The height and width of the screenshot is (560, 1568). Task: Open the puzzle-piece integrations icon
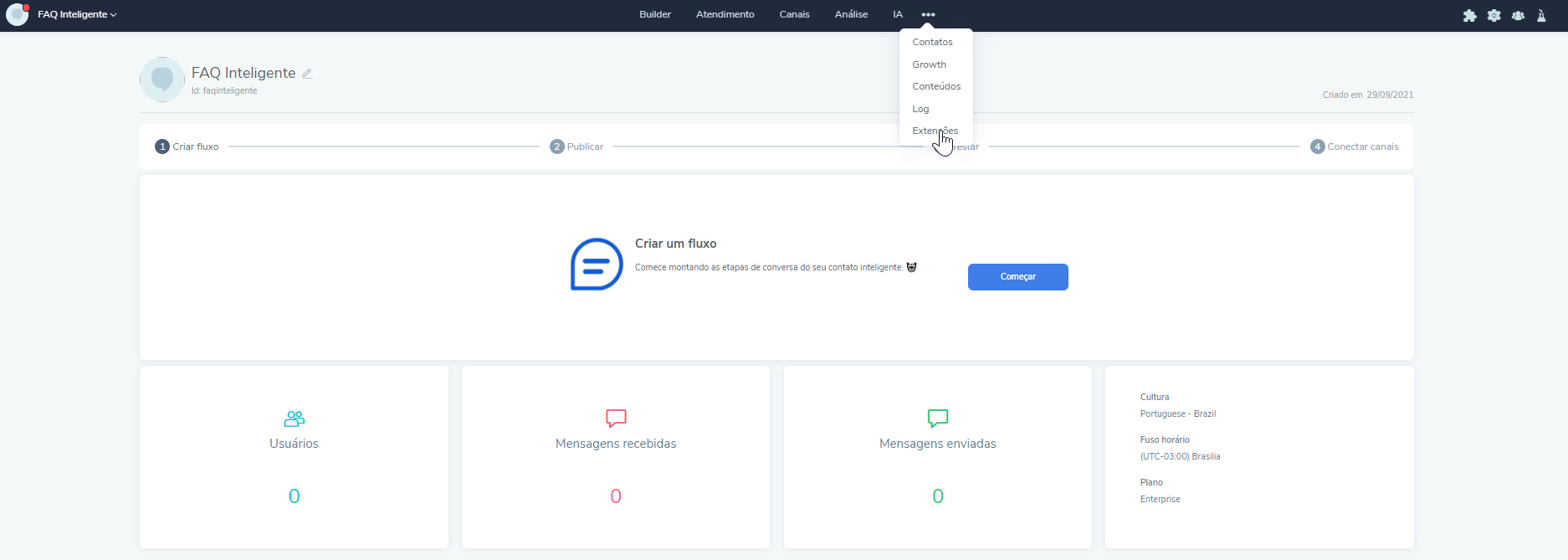click(1469, 15)
